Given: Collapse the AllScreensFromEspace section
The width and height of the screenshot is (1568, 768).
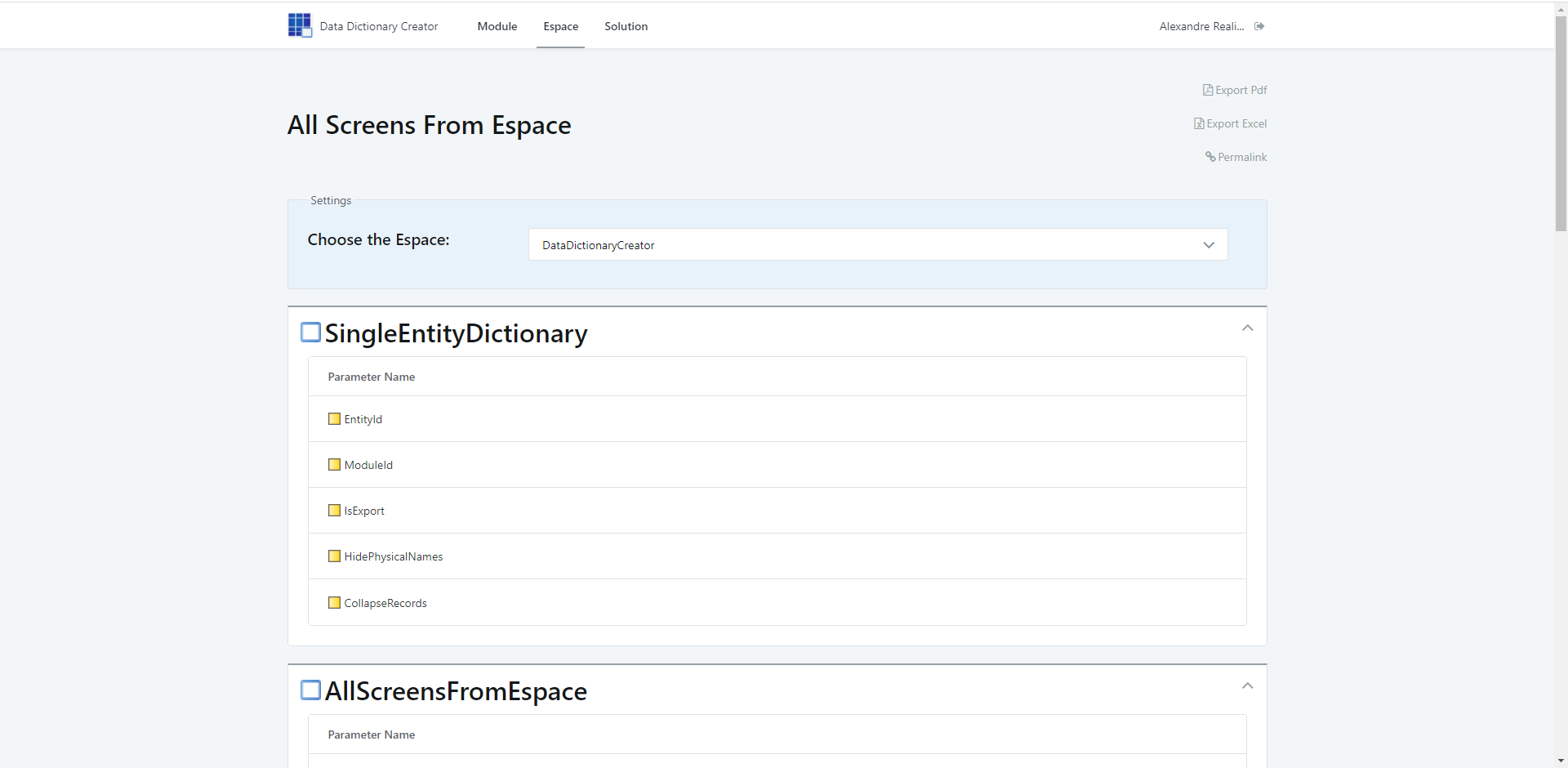Looking at the screenshot, I should (x=1247, y=685).
